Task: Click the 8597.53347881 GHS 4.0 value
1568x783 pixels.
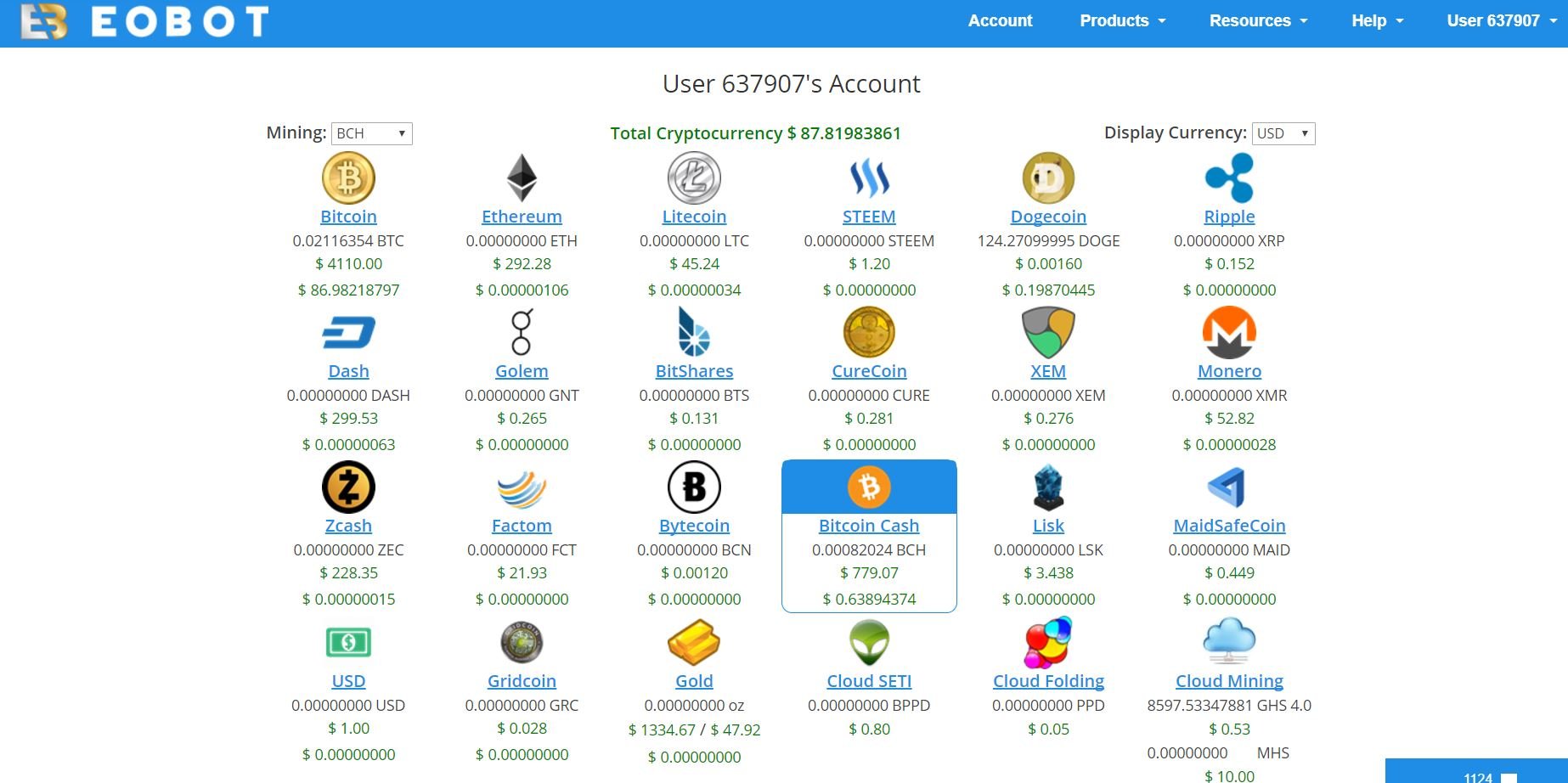Action: coord(1229,706)
